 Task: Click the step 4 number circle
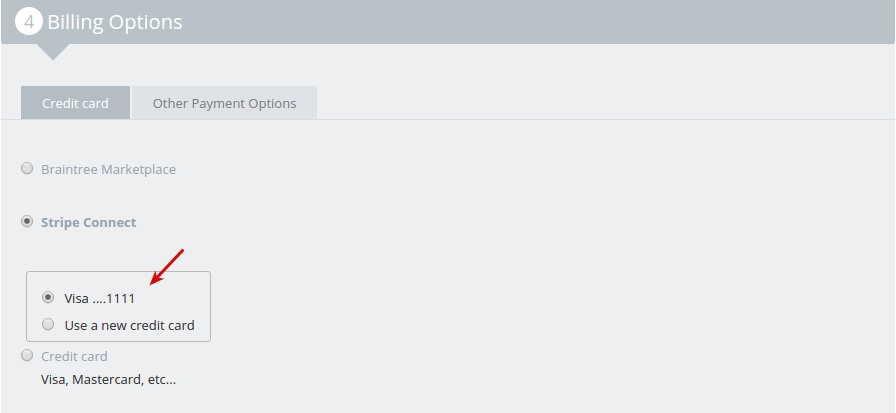tap(29, 22)
